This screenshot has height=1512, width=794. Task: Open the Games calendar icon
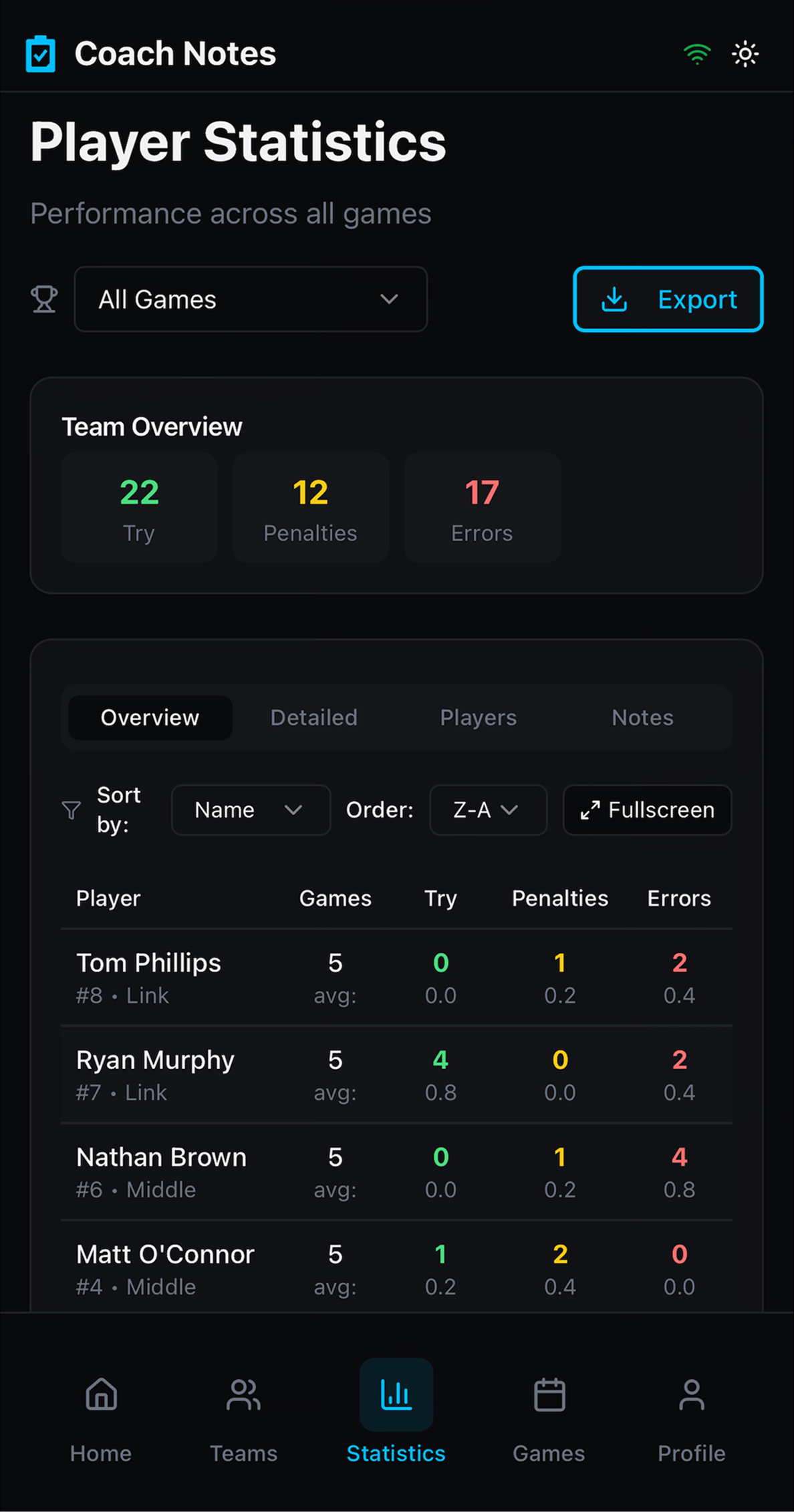549,1394
